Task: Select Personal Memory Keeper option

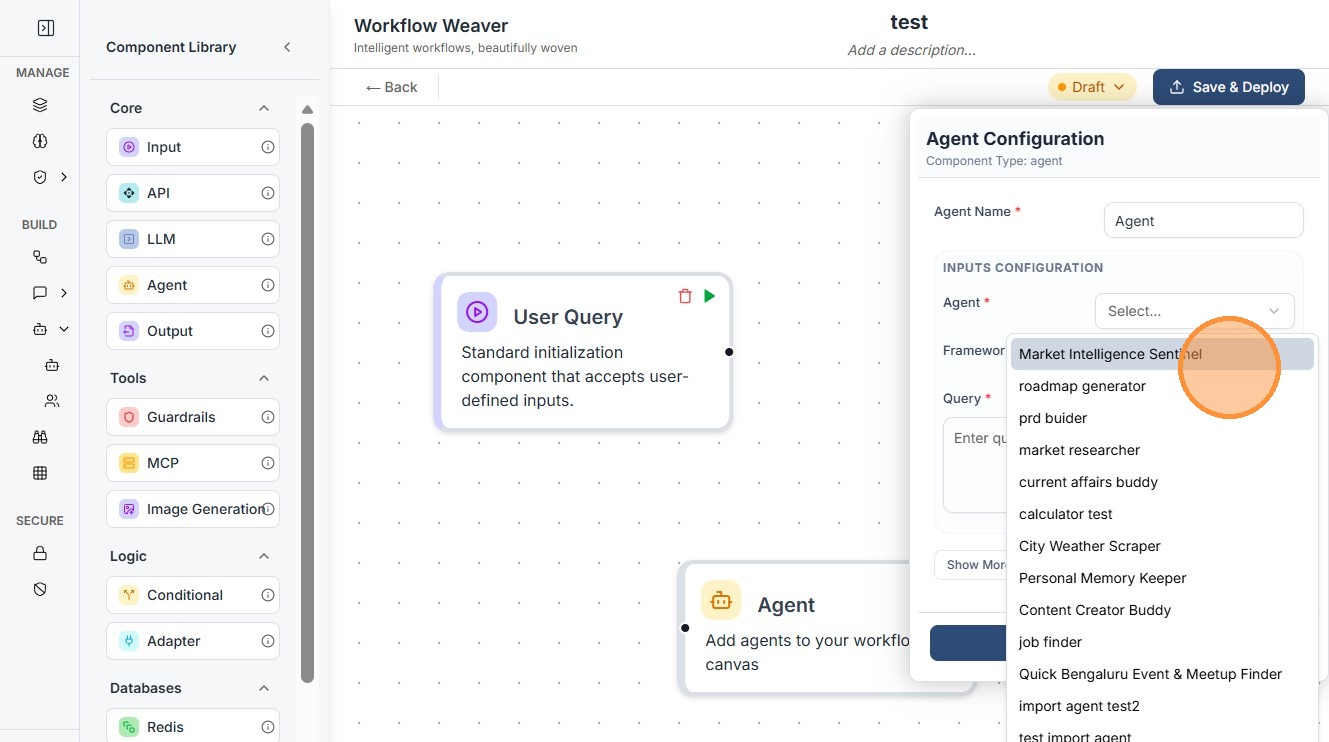Action: pyautogui.click(x=1102, y=578)
